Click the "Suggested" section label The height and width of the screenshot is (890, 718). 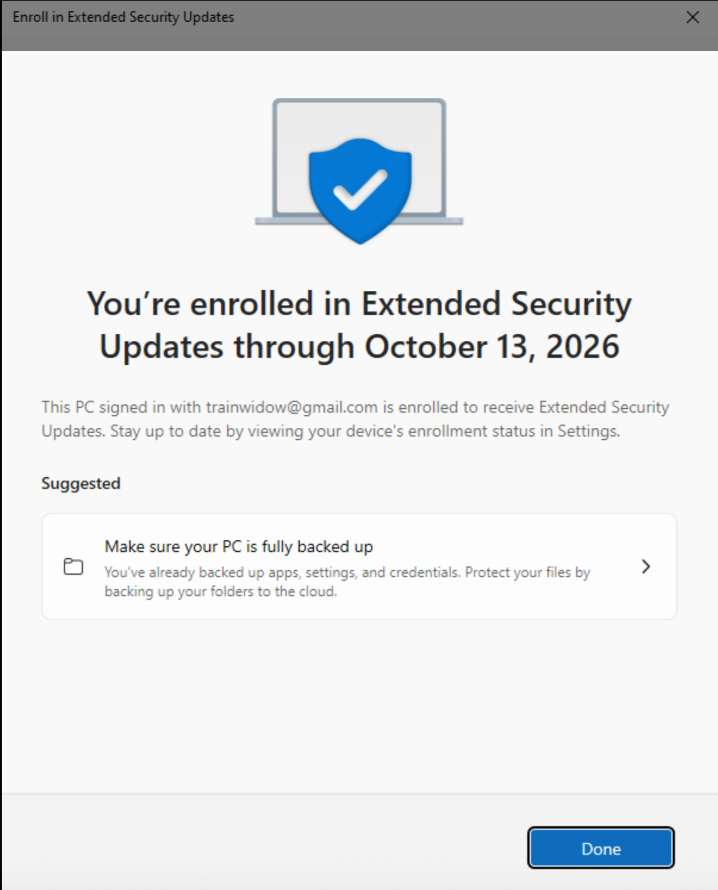[x=81, y=483]
